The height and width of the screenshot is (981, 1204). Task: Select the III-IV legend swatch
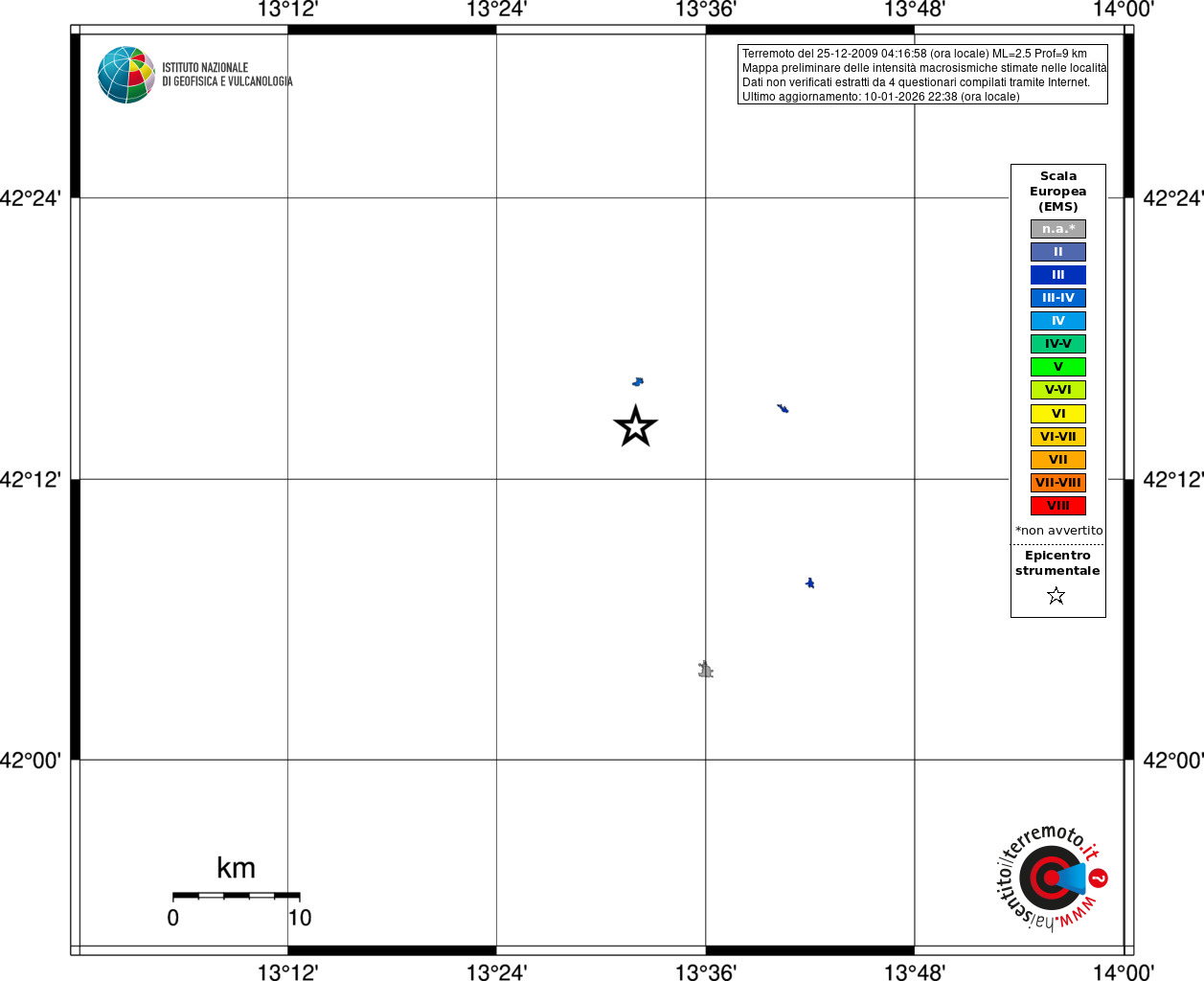1058,298
